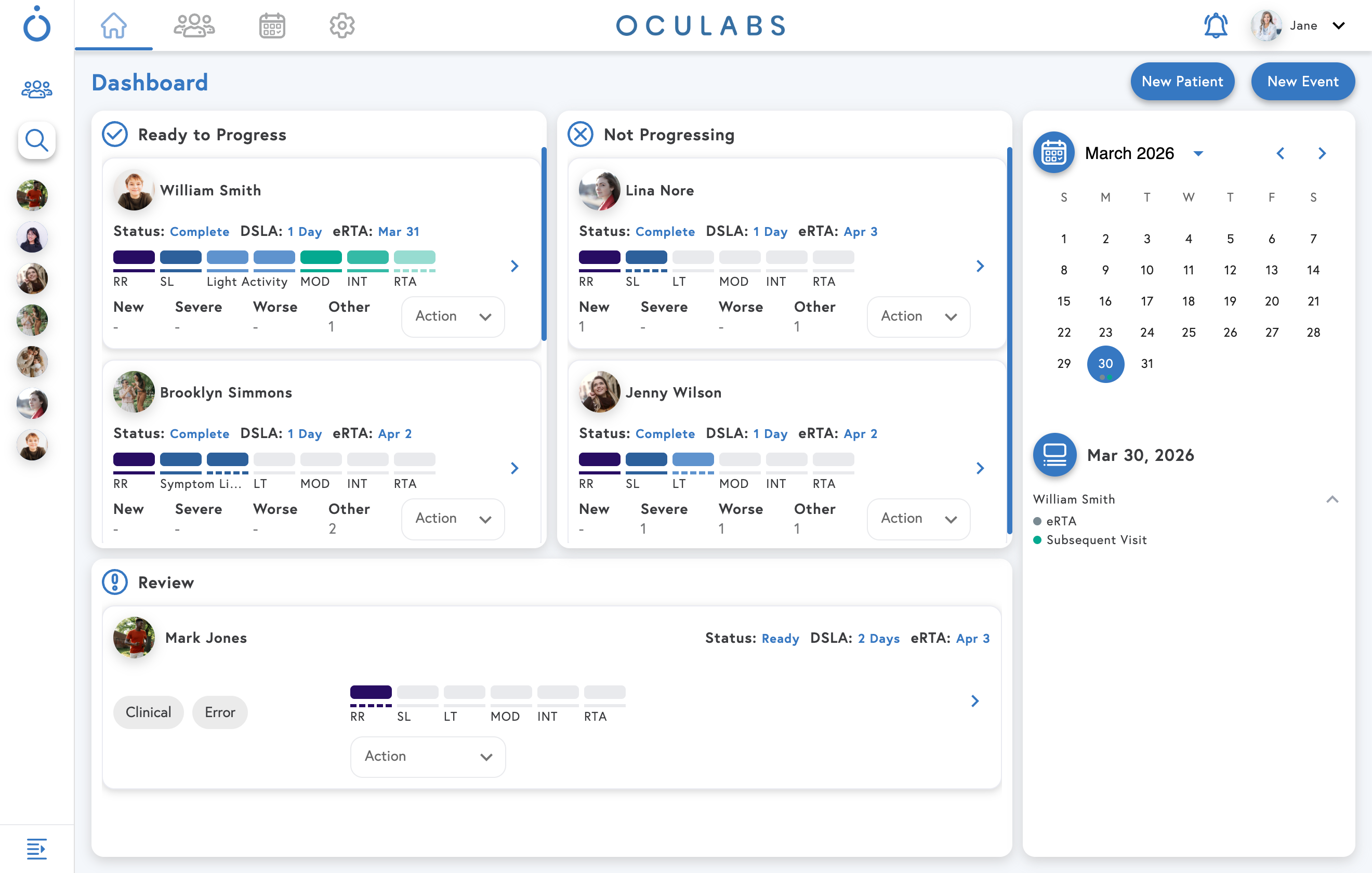
Task: Open Action dropdown for Jenny Wilson
Action: (918, 519)
